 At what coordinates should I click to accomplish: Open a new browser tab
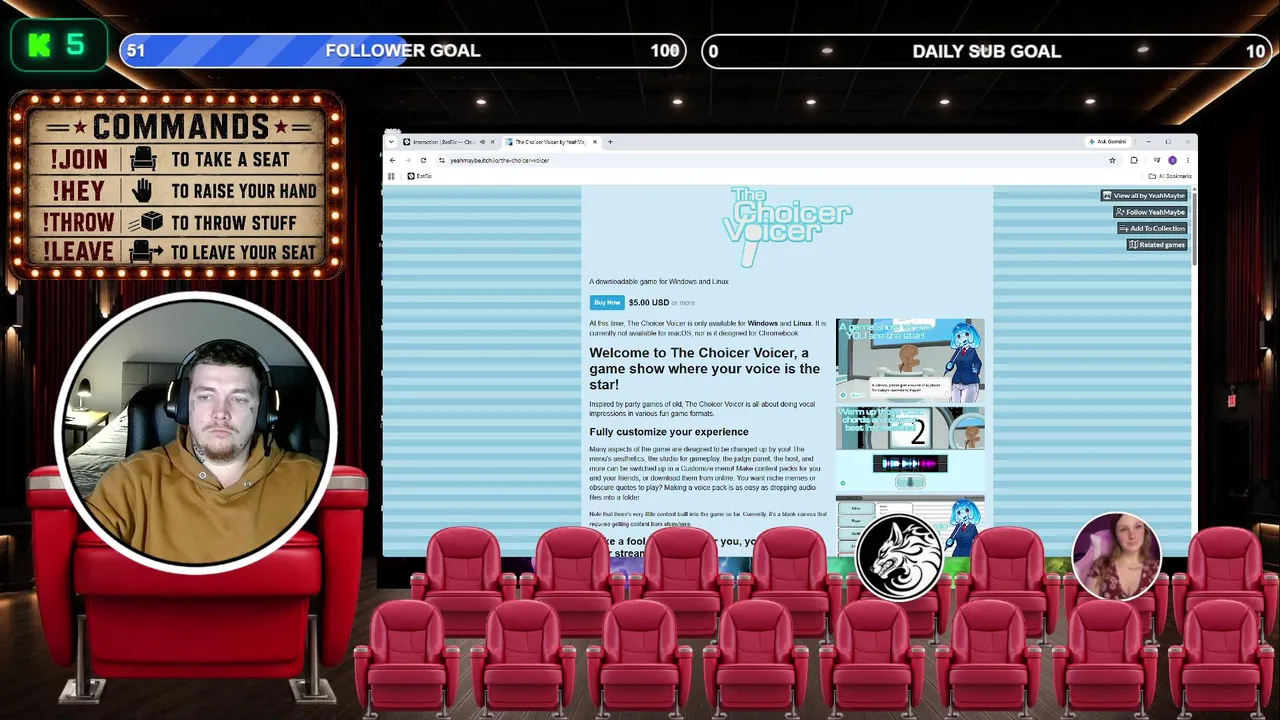[610, 142]
